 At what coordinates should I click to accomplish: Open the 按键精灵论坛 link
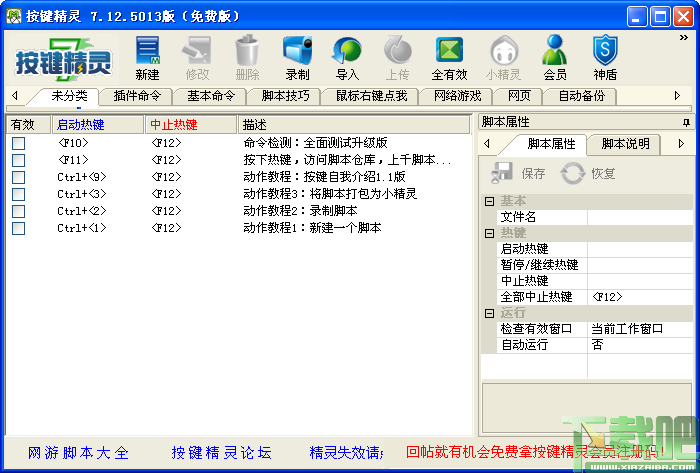pos(221,453)
